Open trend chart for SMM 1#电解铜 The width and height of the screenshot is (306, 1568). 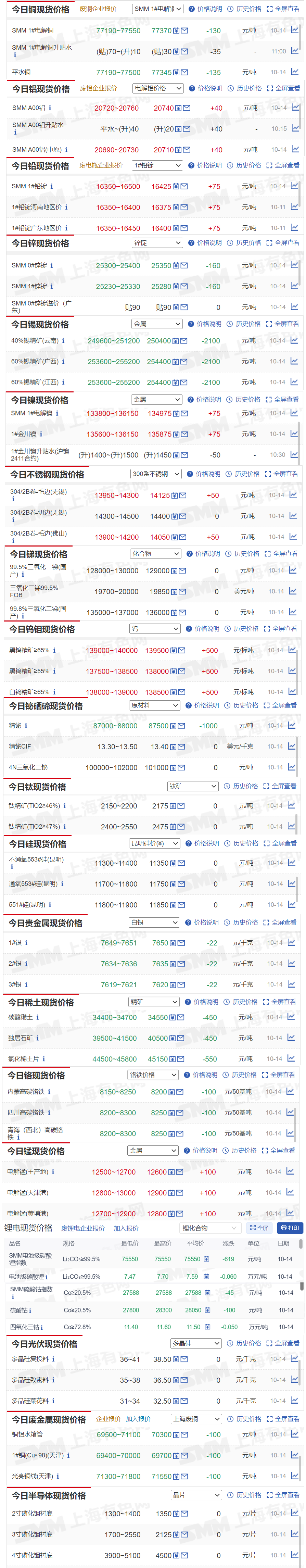coord(294,30)
